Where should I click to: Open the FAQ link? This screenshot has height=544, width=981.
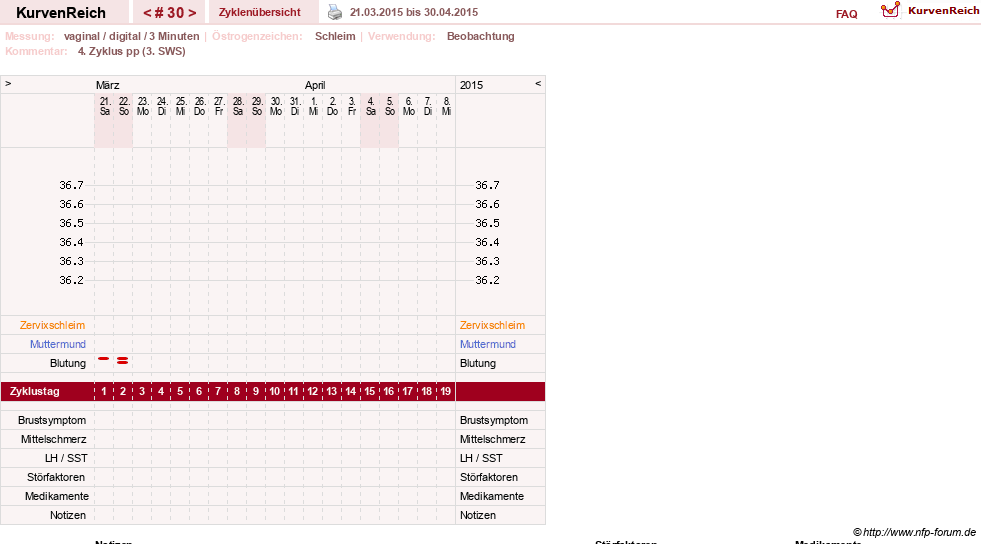pos(846,14)
